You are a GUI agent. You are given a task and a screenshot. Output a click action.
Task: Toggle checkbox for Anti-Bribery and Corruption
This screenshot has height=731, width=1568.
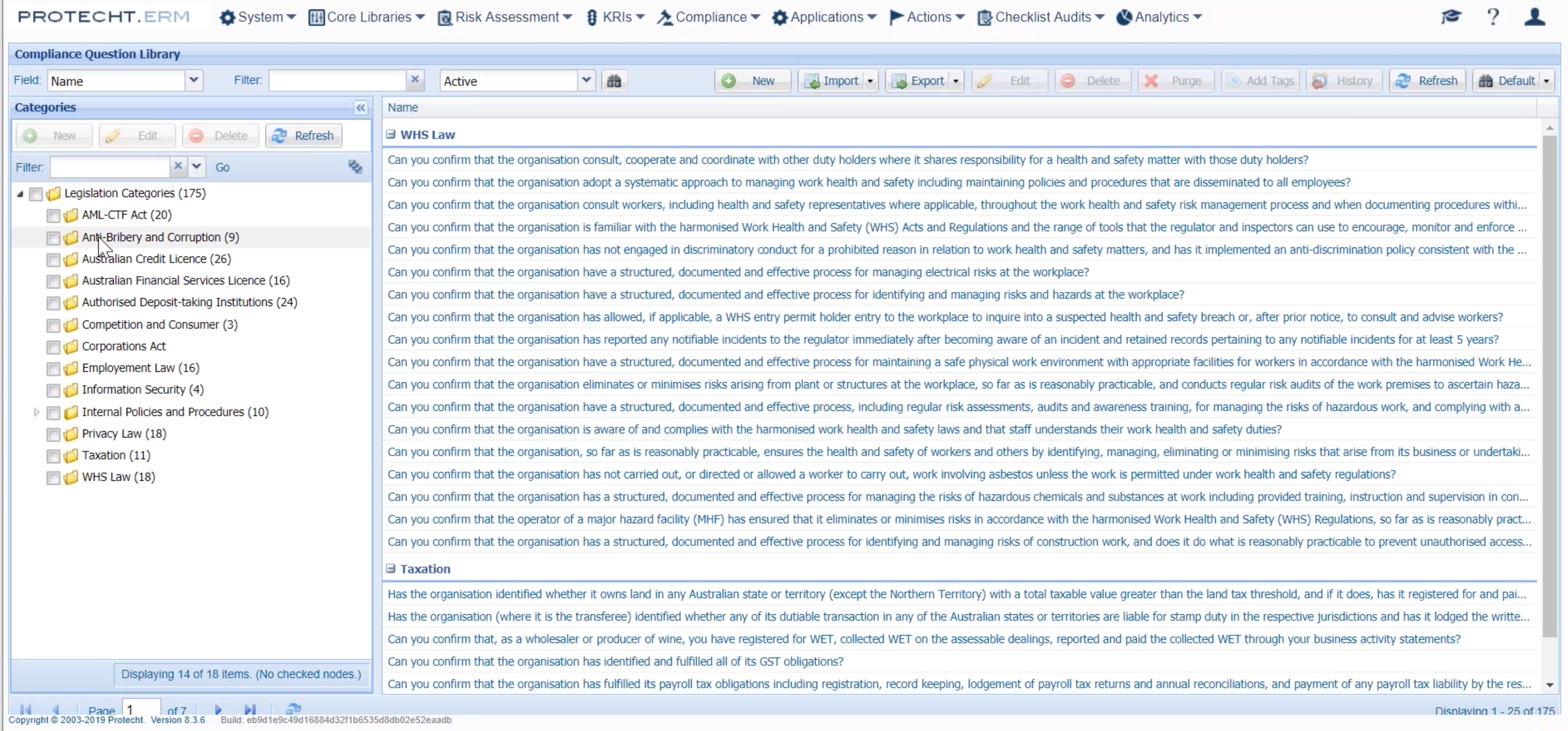(53, 237)
